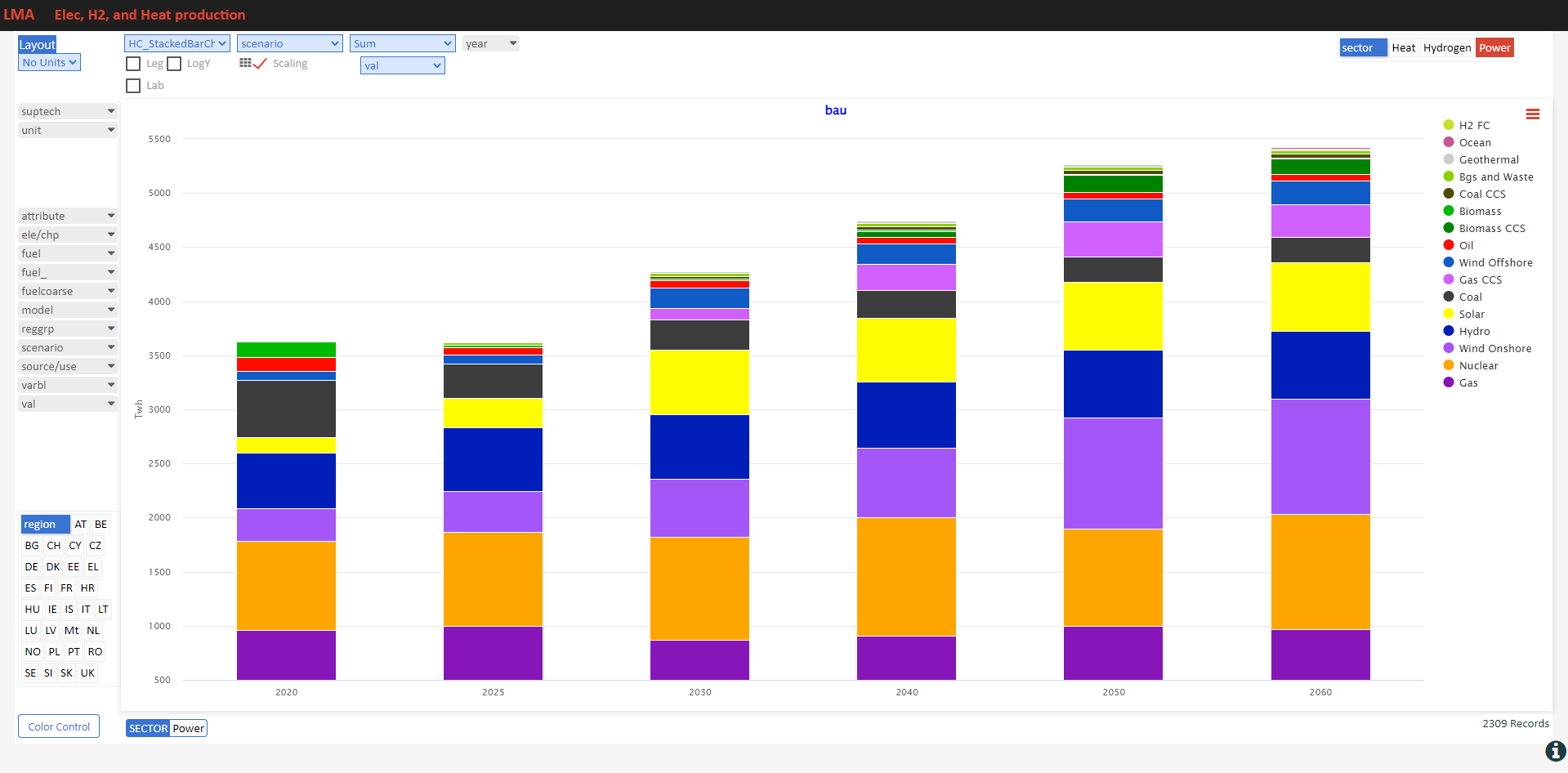The image size is (1568, 773).
Task: Expand the No Units dropdown
Action: click(x=49, y=62)
